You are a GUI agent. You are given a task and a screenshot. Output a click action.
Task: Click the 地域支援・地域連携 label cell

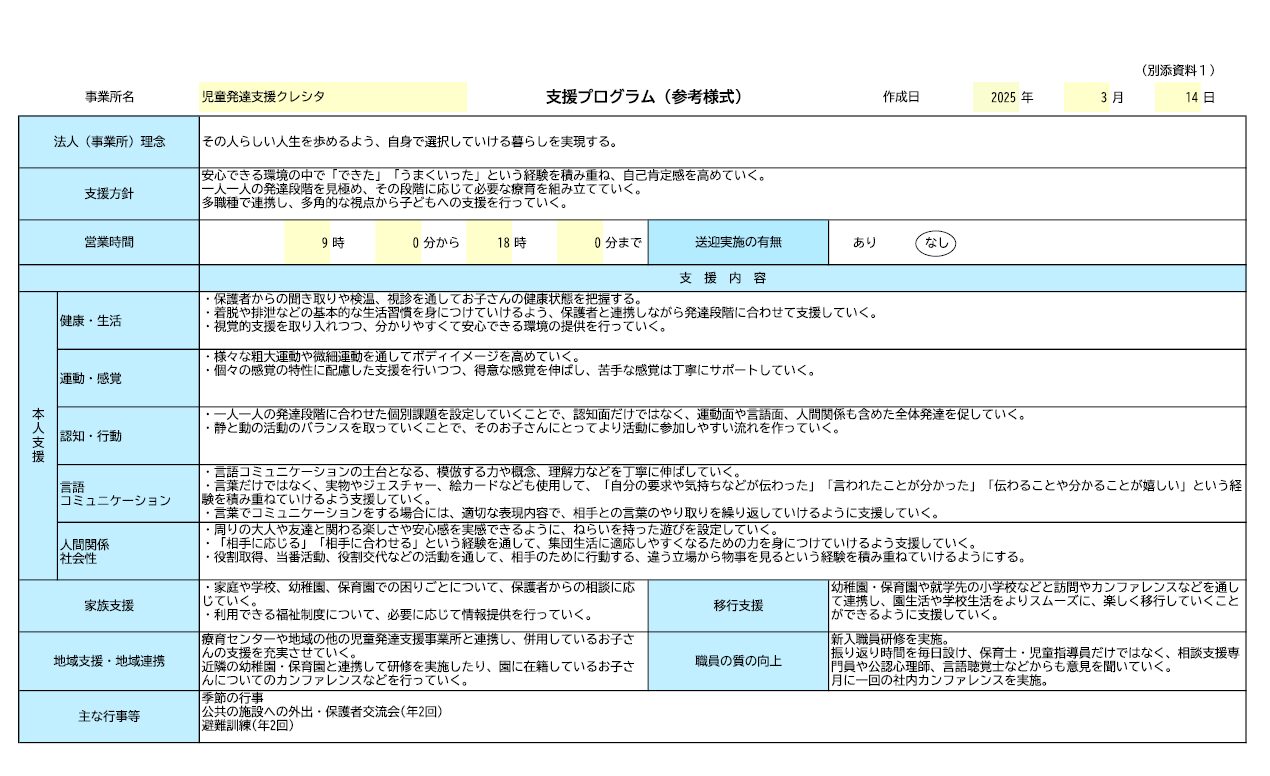(x=109, y=661)
